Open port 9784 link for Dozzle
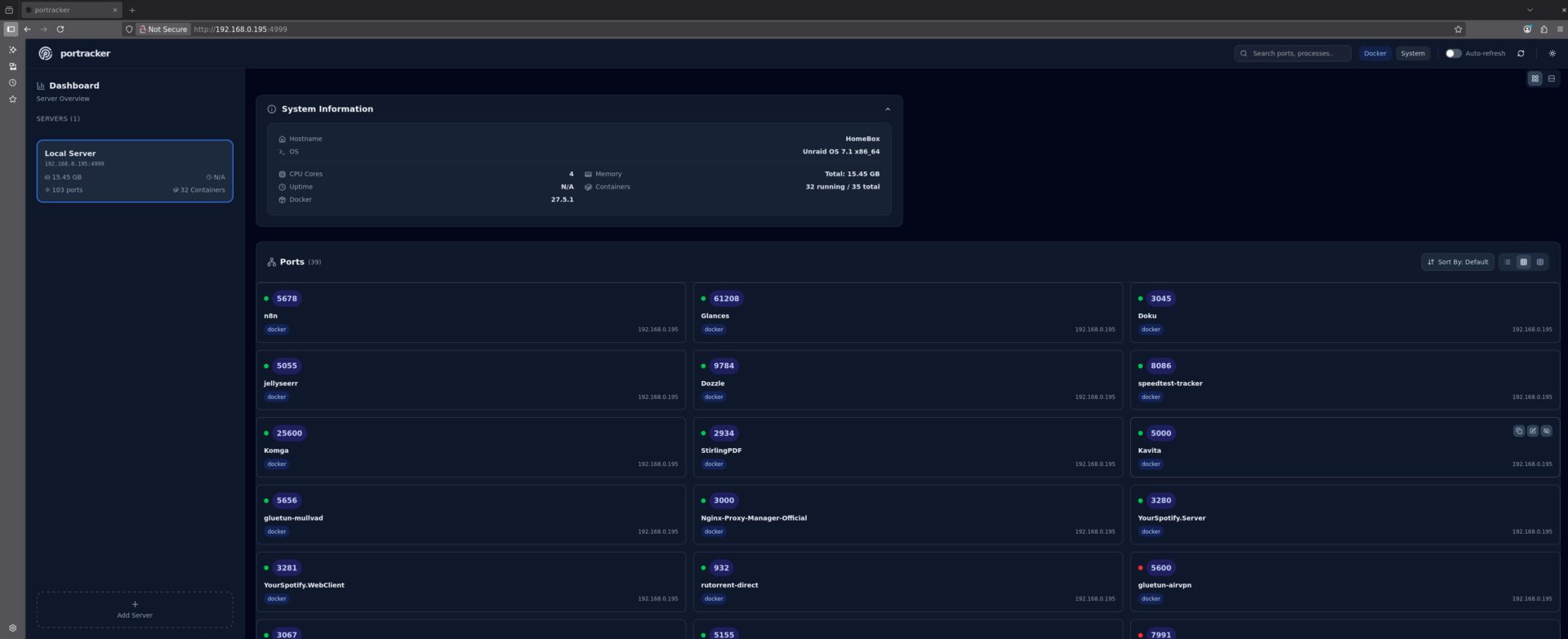 tap(724, 366)
